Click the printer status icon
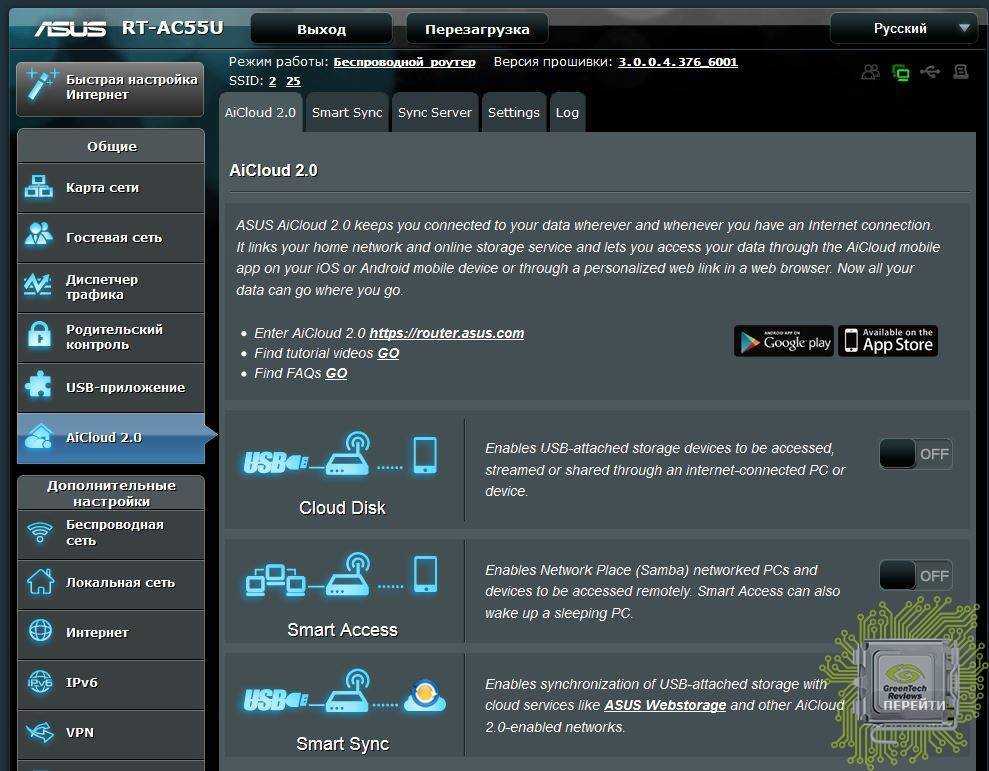Viewport: 989px width, 771px height. 961,72
